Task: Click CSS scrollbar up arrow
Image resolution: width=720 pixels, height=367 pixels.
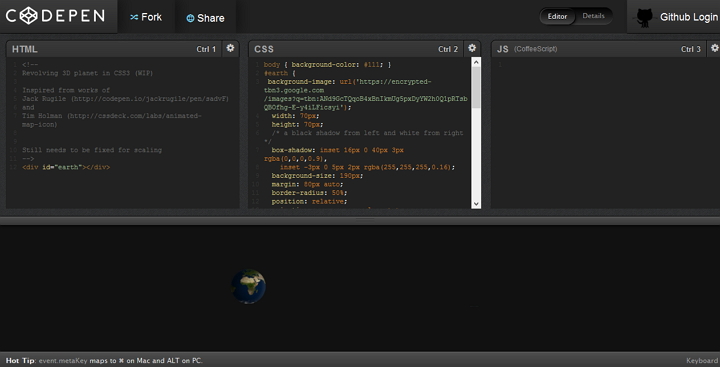Action: (476, 62)
